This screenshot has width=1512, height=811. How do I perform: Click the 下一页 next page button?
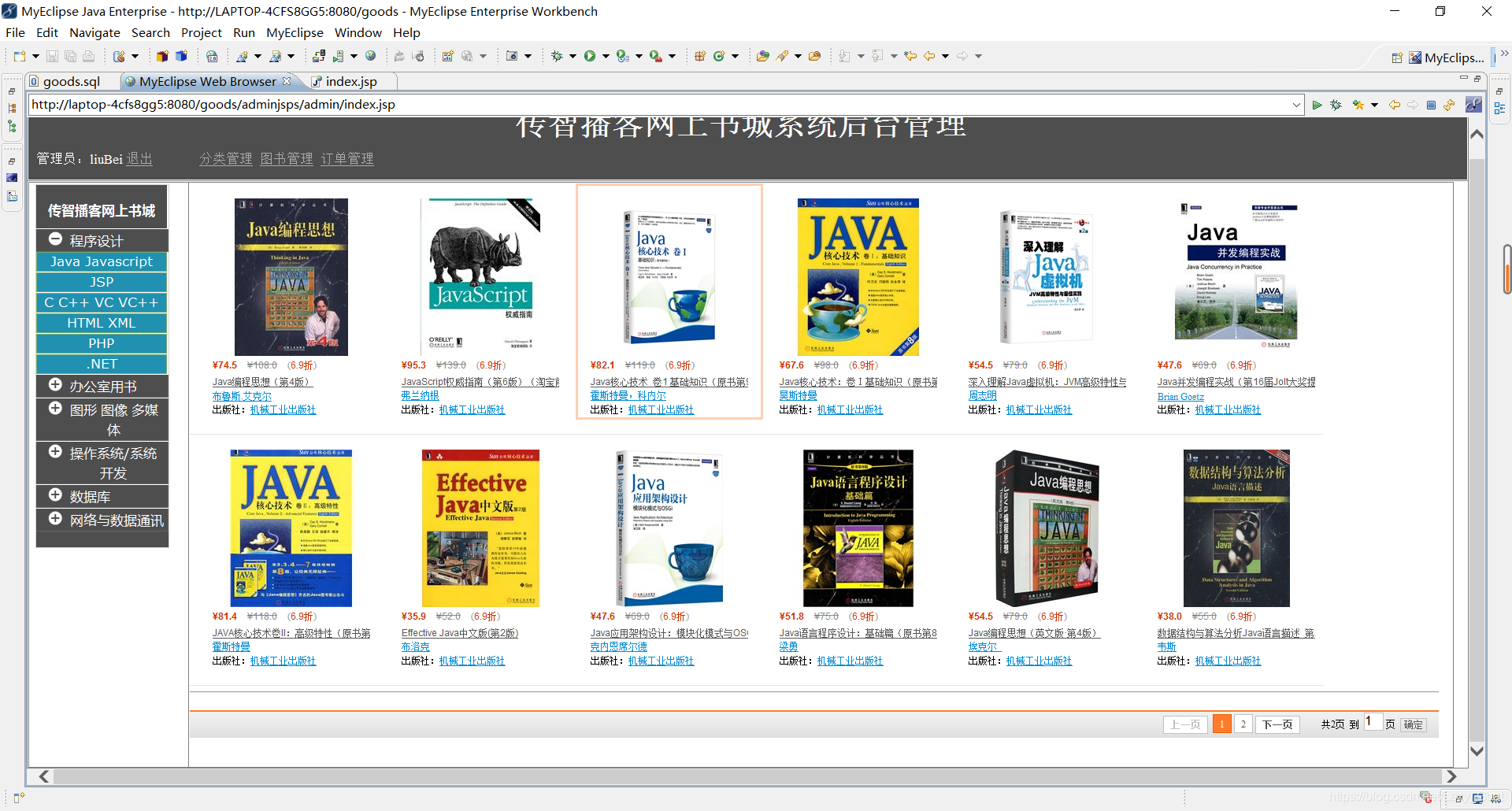(1277, 724)
